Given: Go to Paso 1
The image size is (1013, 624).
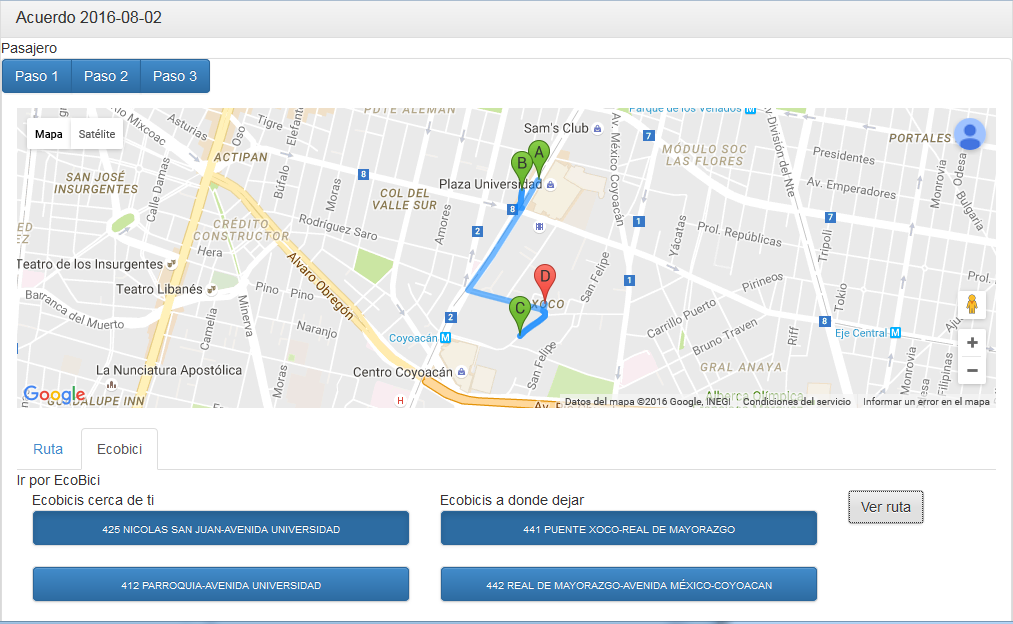Looking at the screenshot, I should point(37,76).
